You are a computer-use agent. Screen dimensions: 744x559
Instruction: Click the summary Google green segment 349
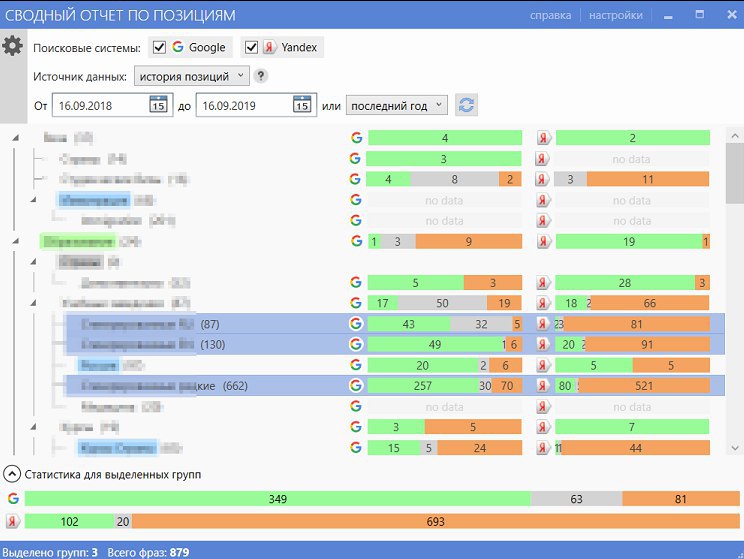278,499
